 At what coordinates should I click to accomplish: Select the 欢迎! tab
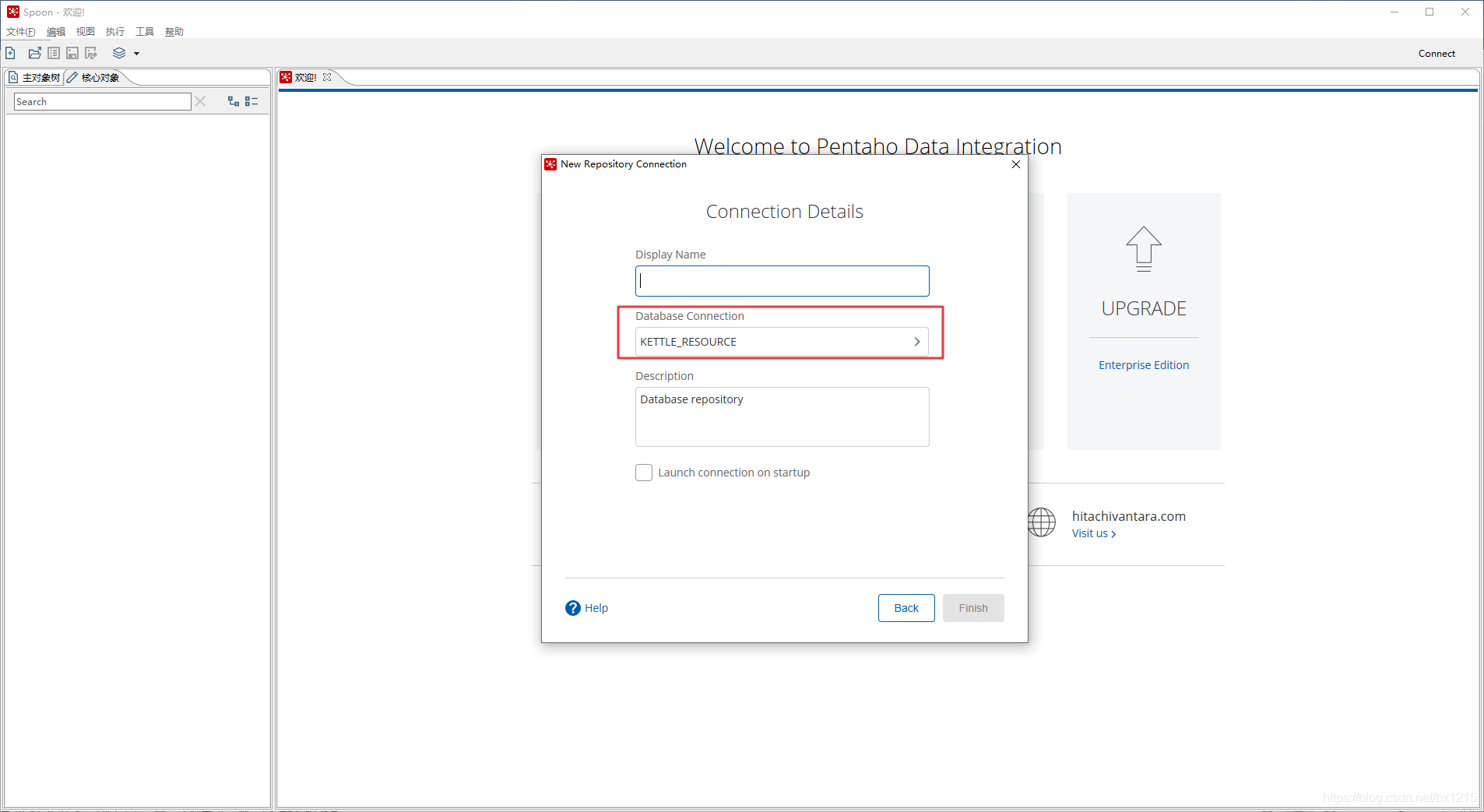tap(305, 77)
